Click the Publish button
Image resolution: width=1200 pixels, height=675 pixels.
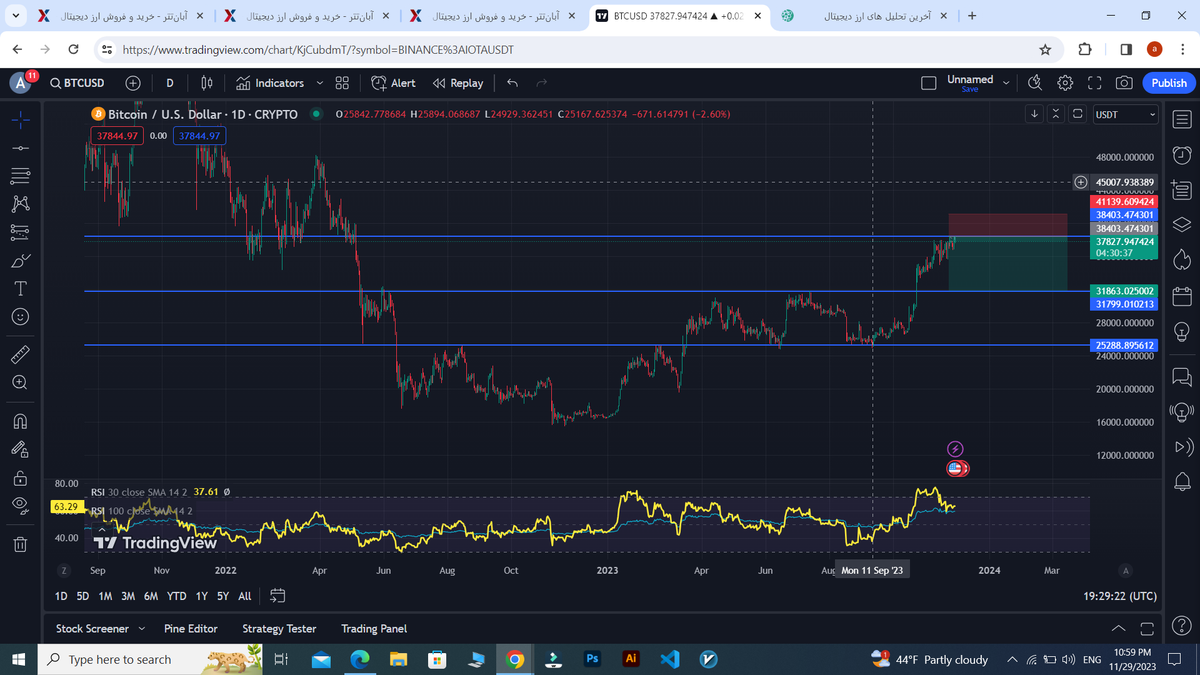(1168, 83)
